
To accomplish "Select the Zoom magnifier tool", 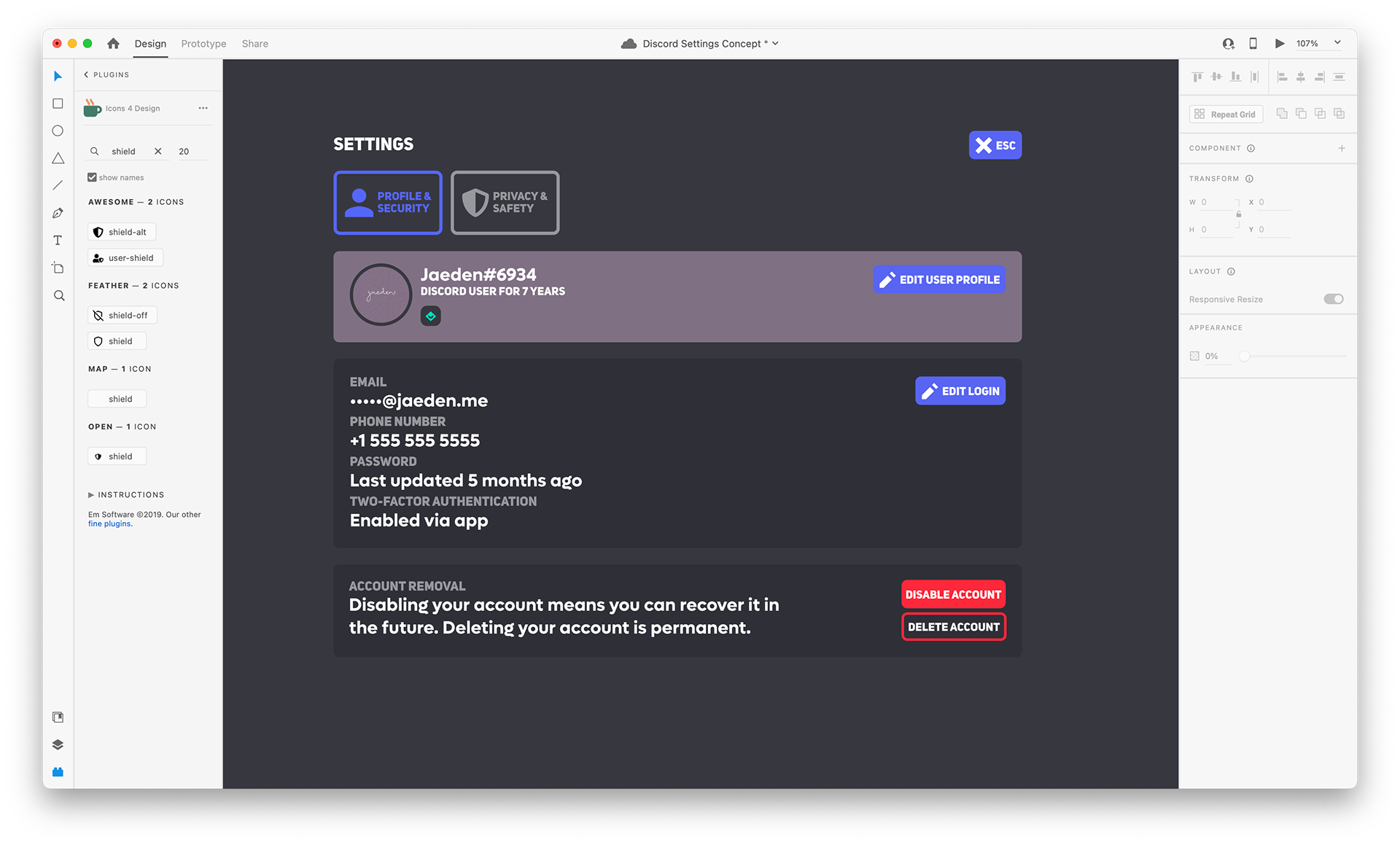I will point(58,295).
